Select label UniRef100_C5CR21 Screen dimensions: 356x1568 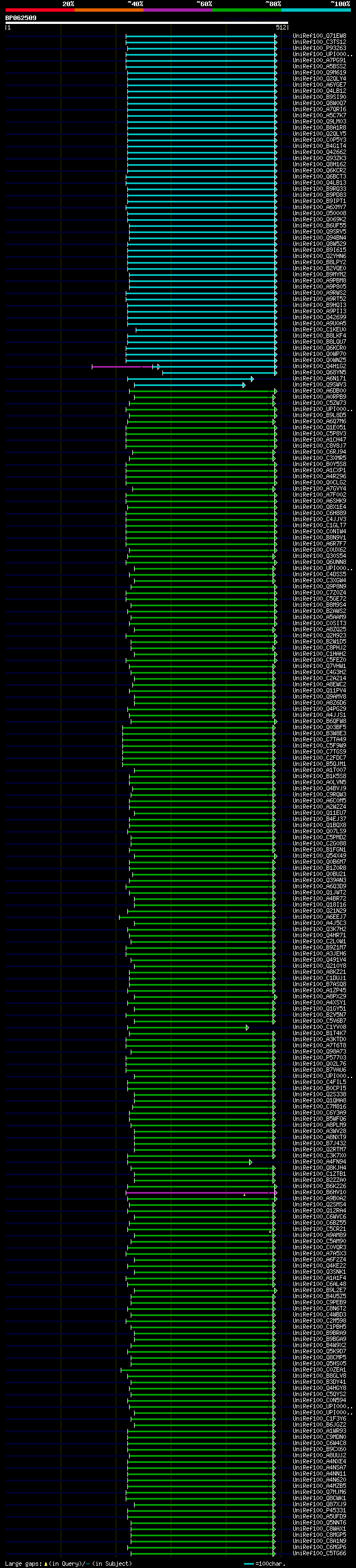click(319, 1229)
